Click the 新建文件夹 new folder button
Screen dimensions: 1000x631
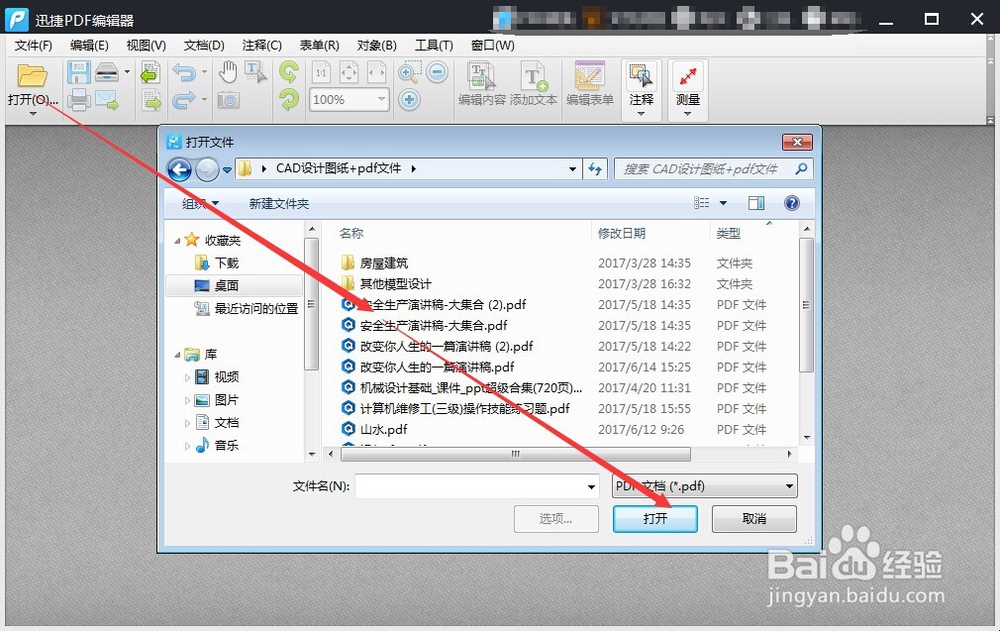tap(279, 204)
